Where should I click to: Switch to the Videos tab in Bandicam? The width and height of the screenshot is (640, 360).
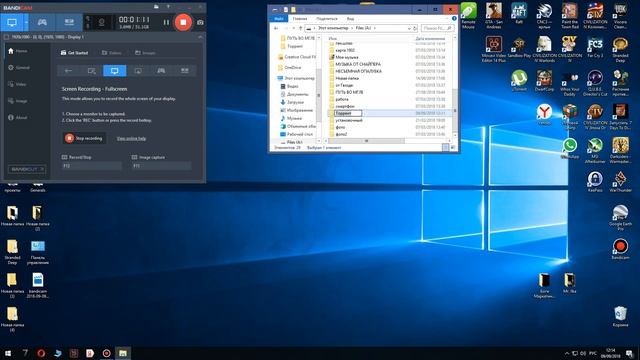111,53
